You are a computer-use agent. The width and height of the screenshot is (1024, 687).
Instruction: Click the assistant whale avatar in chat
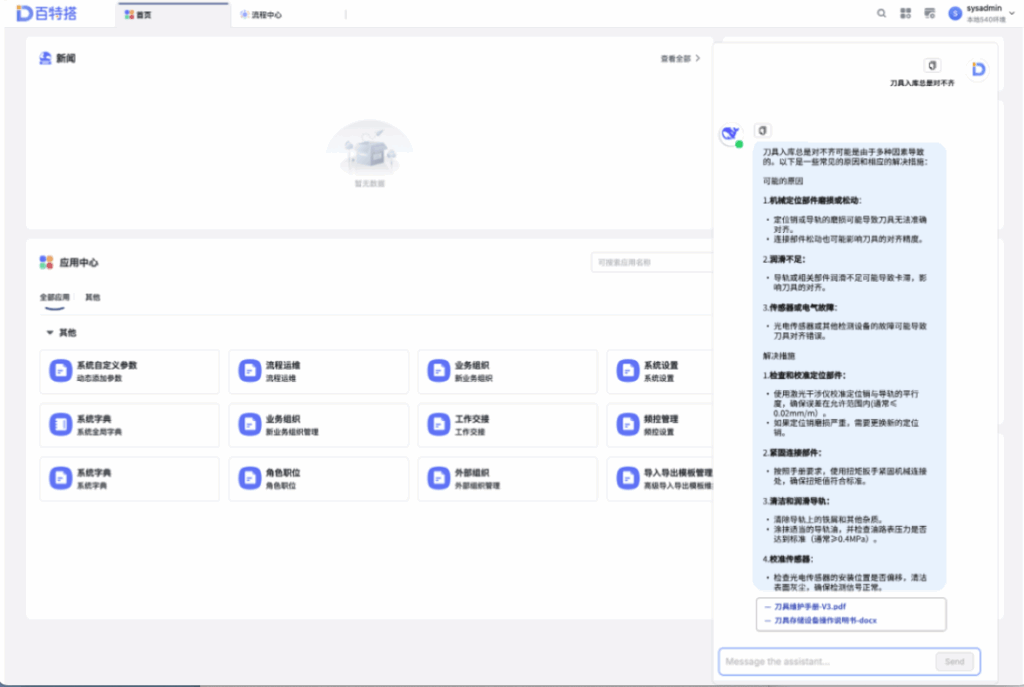(730, 134)
